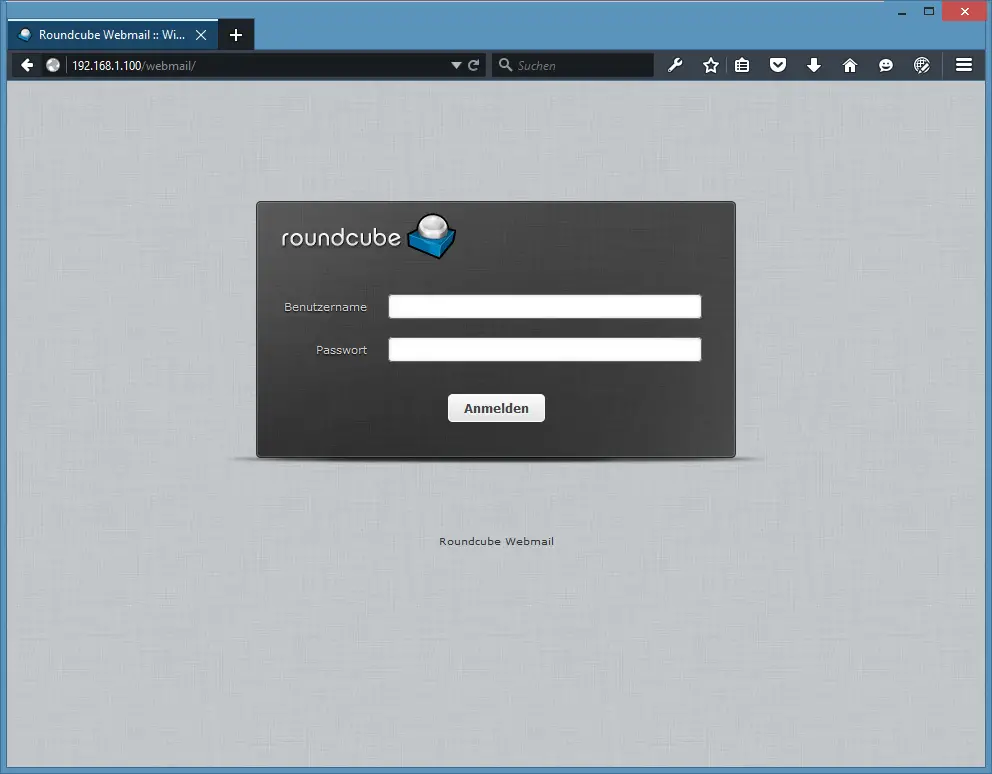This screenshot has height=774, width=992.
Task: Click the browser back arrow button
Action: tap(27, 65)
